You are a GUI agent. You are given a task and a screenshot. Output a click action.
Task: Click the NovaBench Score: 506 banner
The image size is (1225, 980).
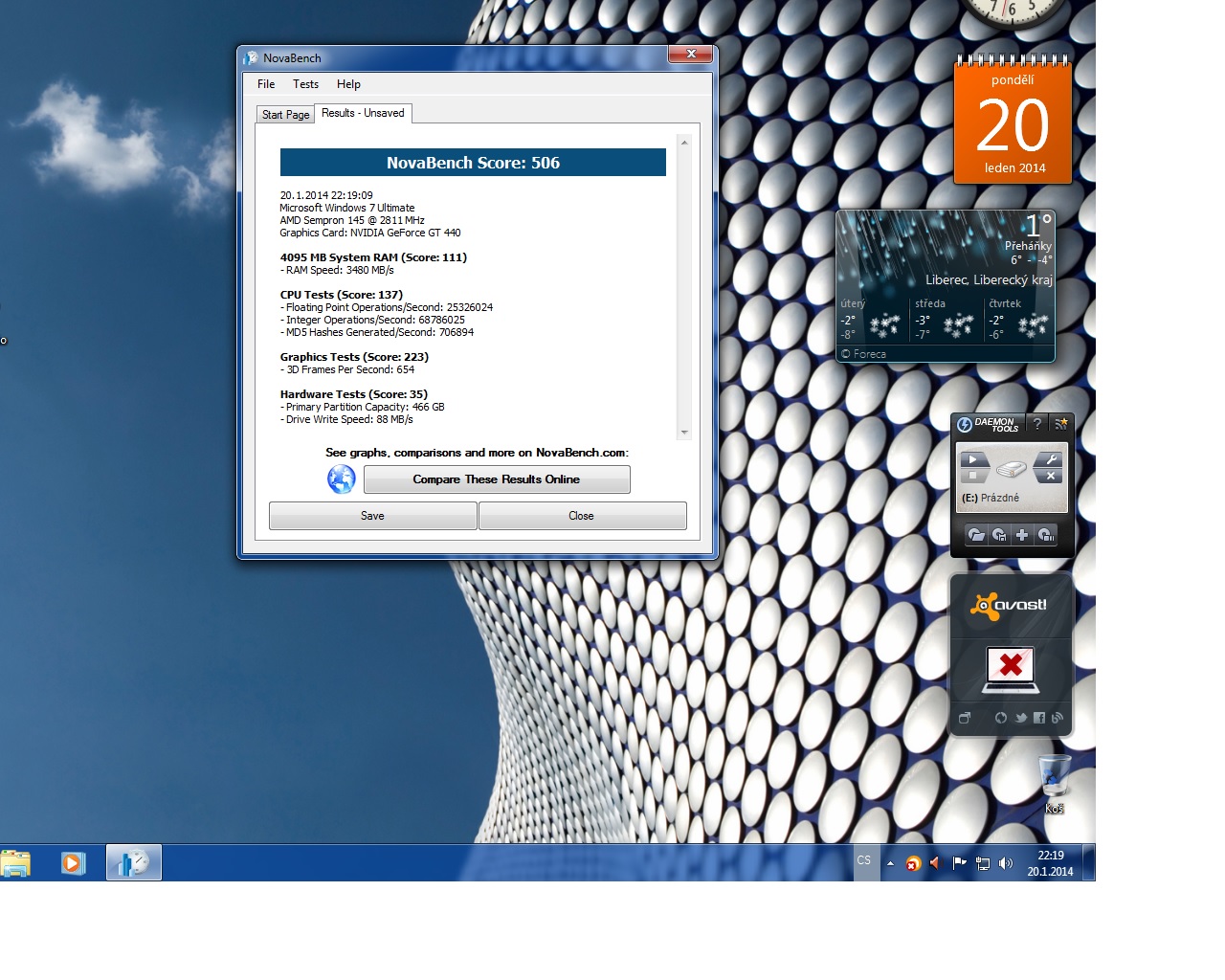[473, 163]
